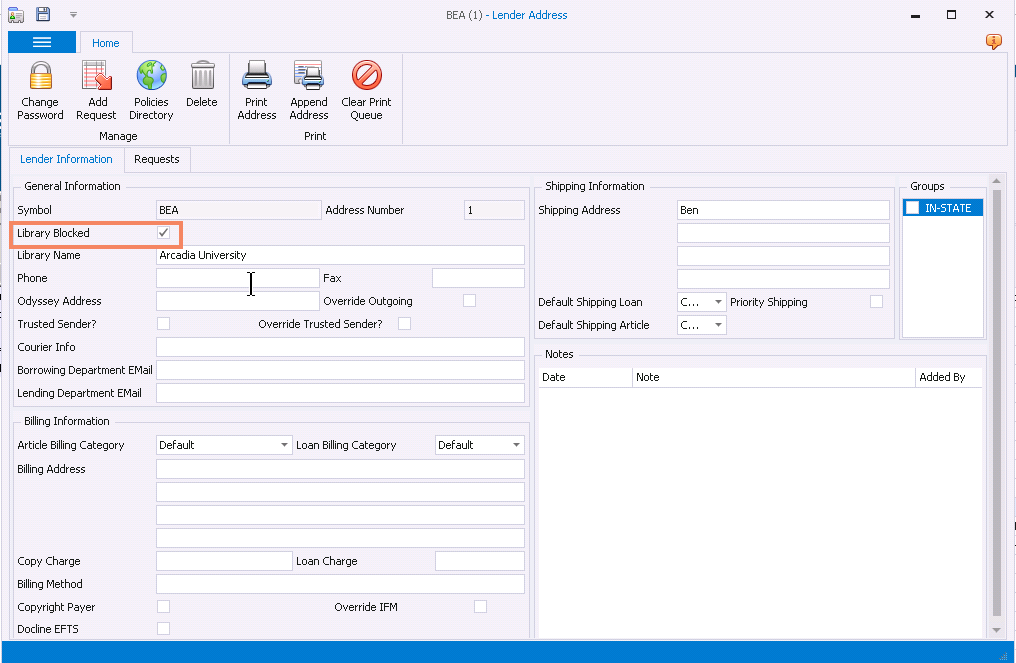Uncheck the Library Blocked checkbox
The height and width of the screenshot is (663, 1016).
[163, 233]
